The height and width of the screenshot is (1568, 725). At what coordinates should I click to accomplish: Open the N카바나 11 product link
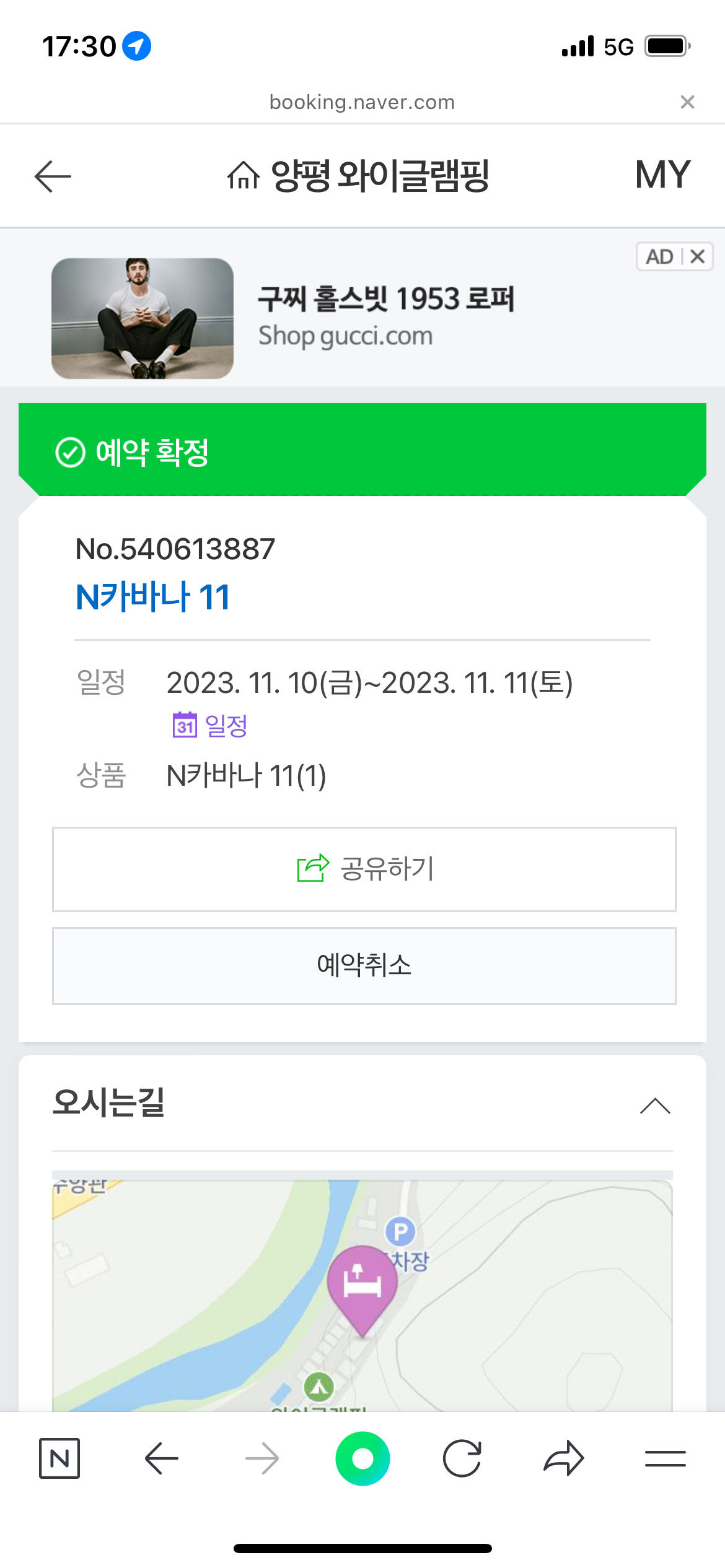click(x=152, y=598)
